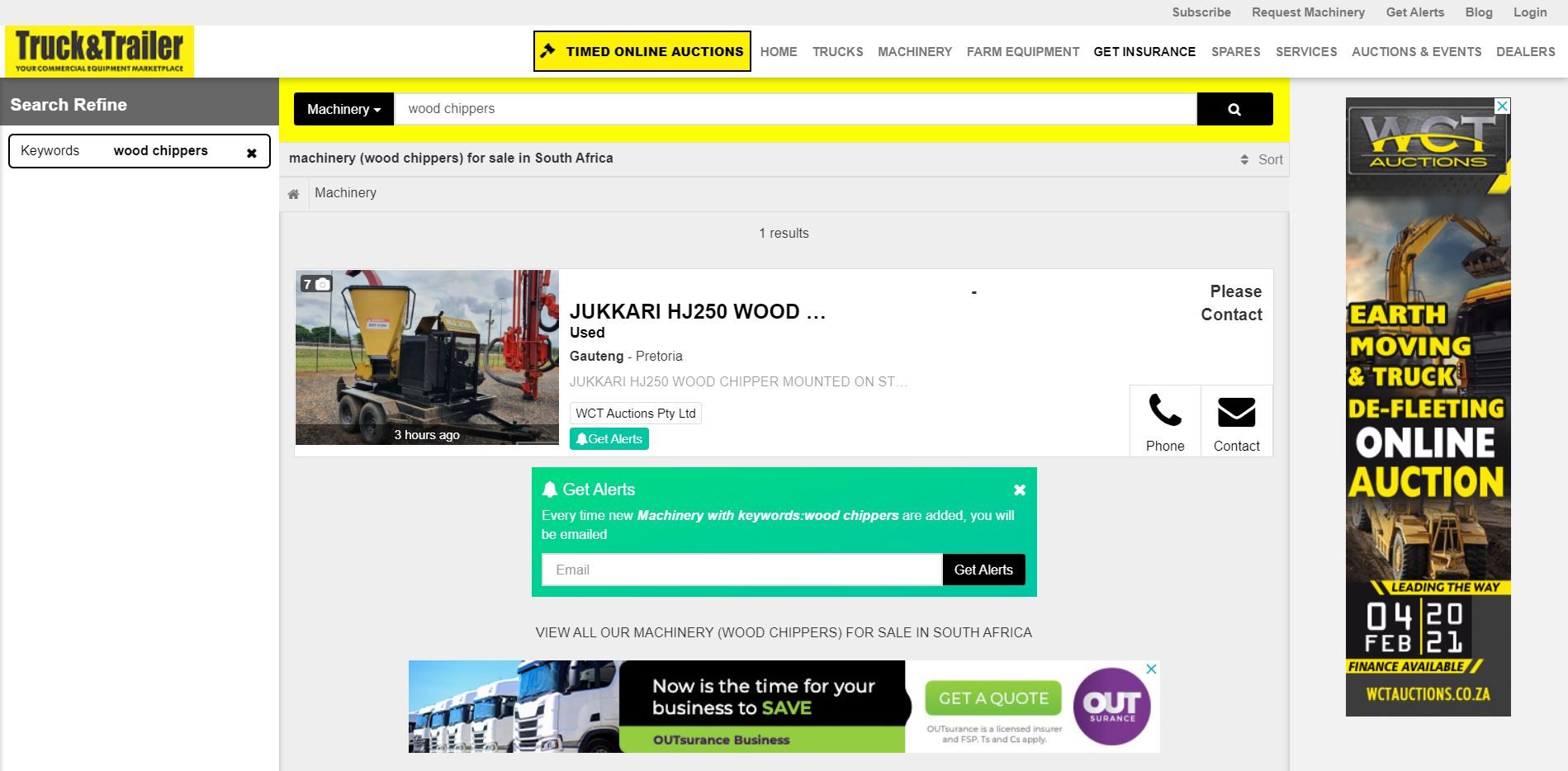Click the 1 results text
This screenshot has height=771, width=1568.
[784, 234]
